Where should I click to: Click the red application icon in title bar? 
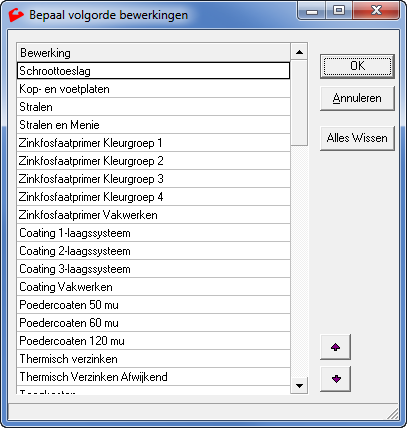click(x=16, y=15)
